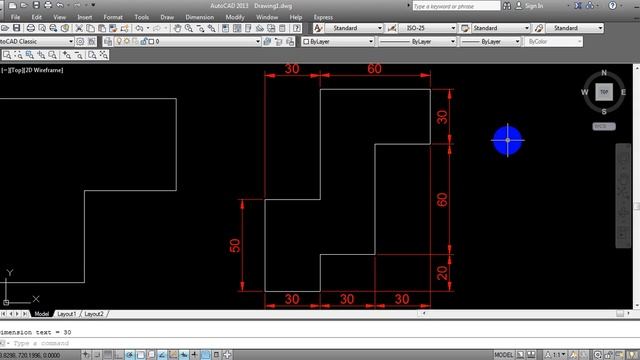Click the viewport label 2D Wireframe
Screen dimensions: 640x360
(44, 70)
